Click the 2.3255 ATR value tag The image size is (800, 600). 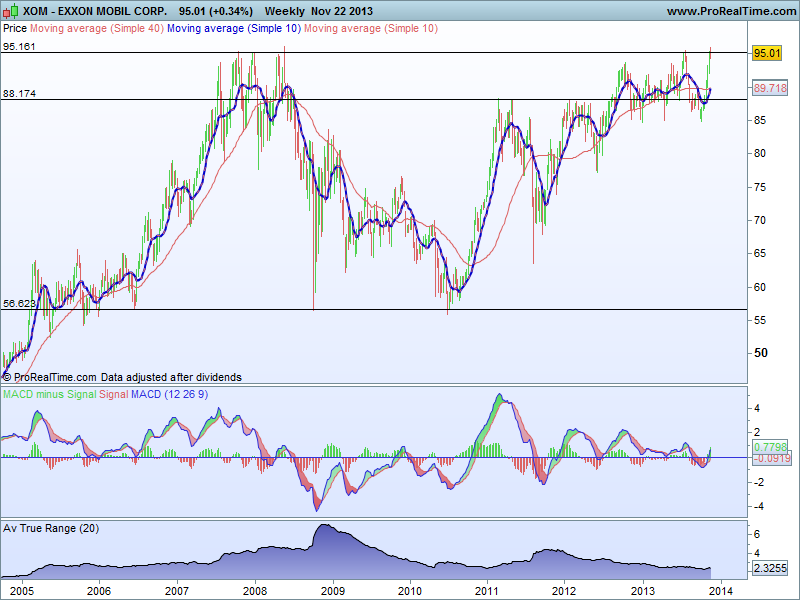pyautogui.click(x=770, y=568)
